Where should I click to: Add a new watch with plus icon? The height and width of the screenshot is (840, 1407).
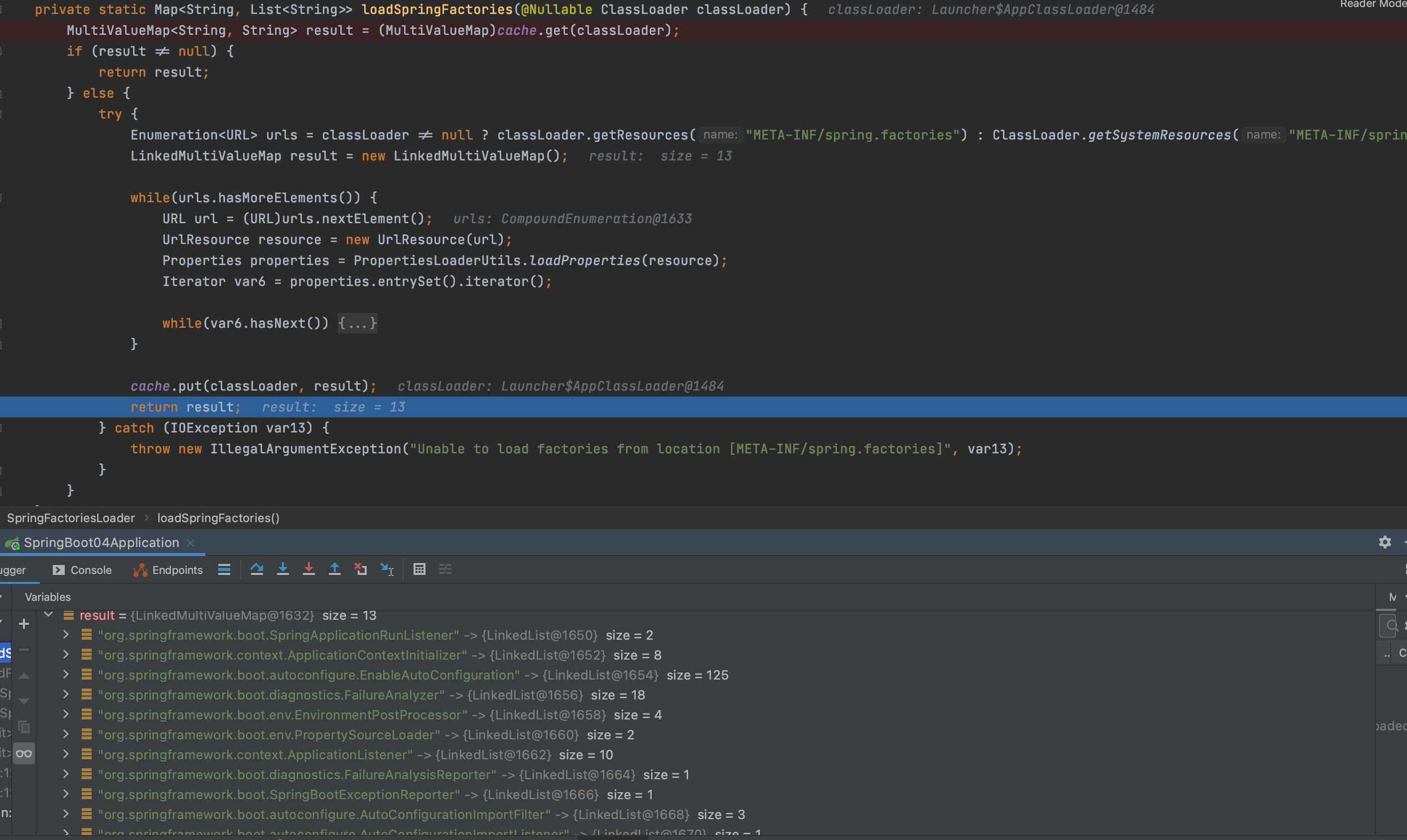pos(24,624)
